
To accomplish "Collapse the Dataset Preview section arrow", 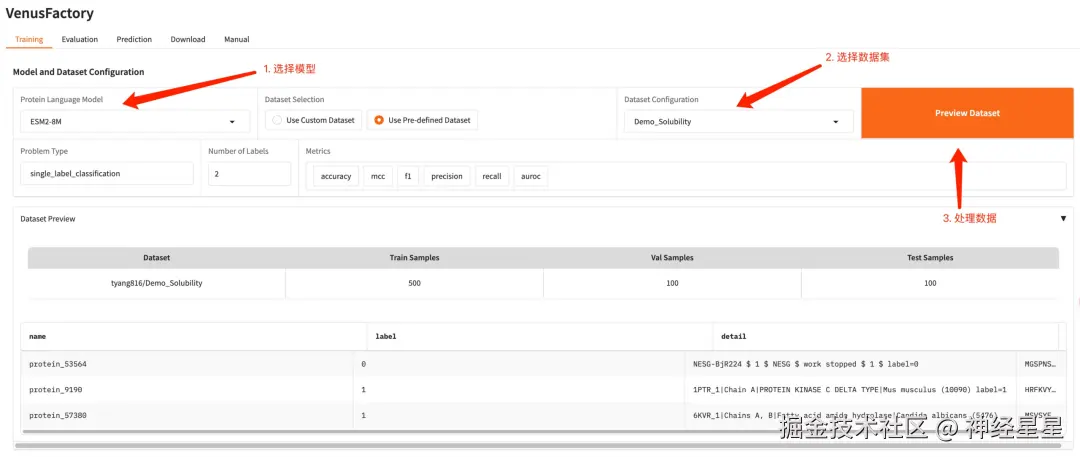I will pos(1063,219).
